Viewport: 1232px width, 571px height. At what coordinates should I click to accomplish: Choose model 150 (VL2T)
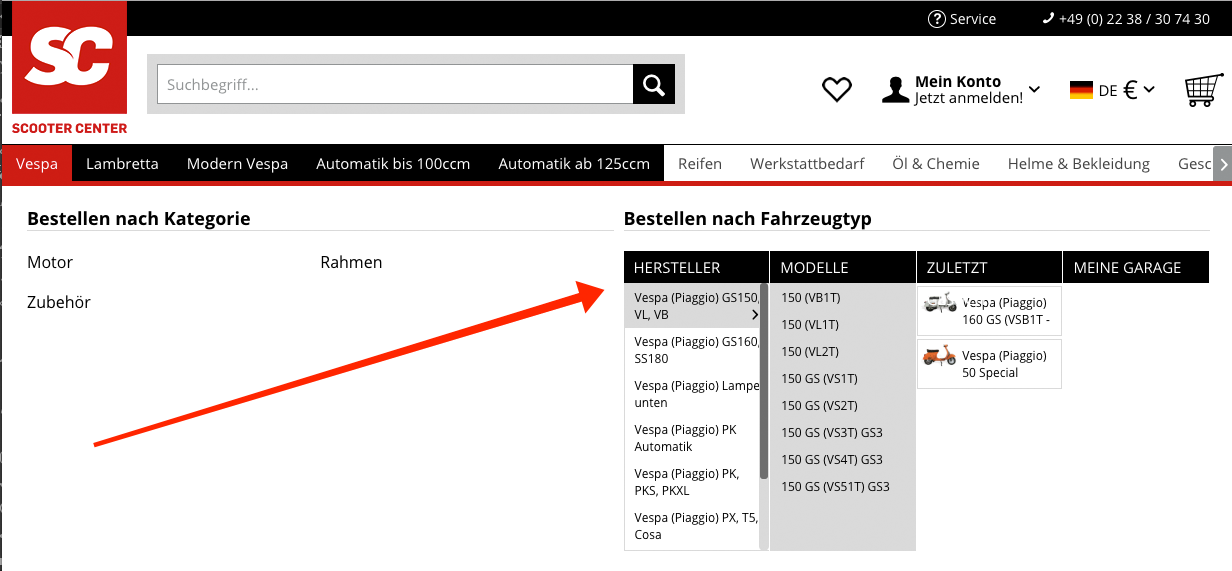click(810, 352)
